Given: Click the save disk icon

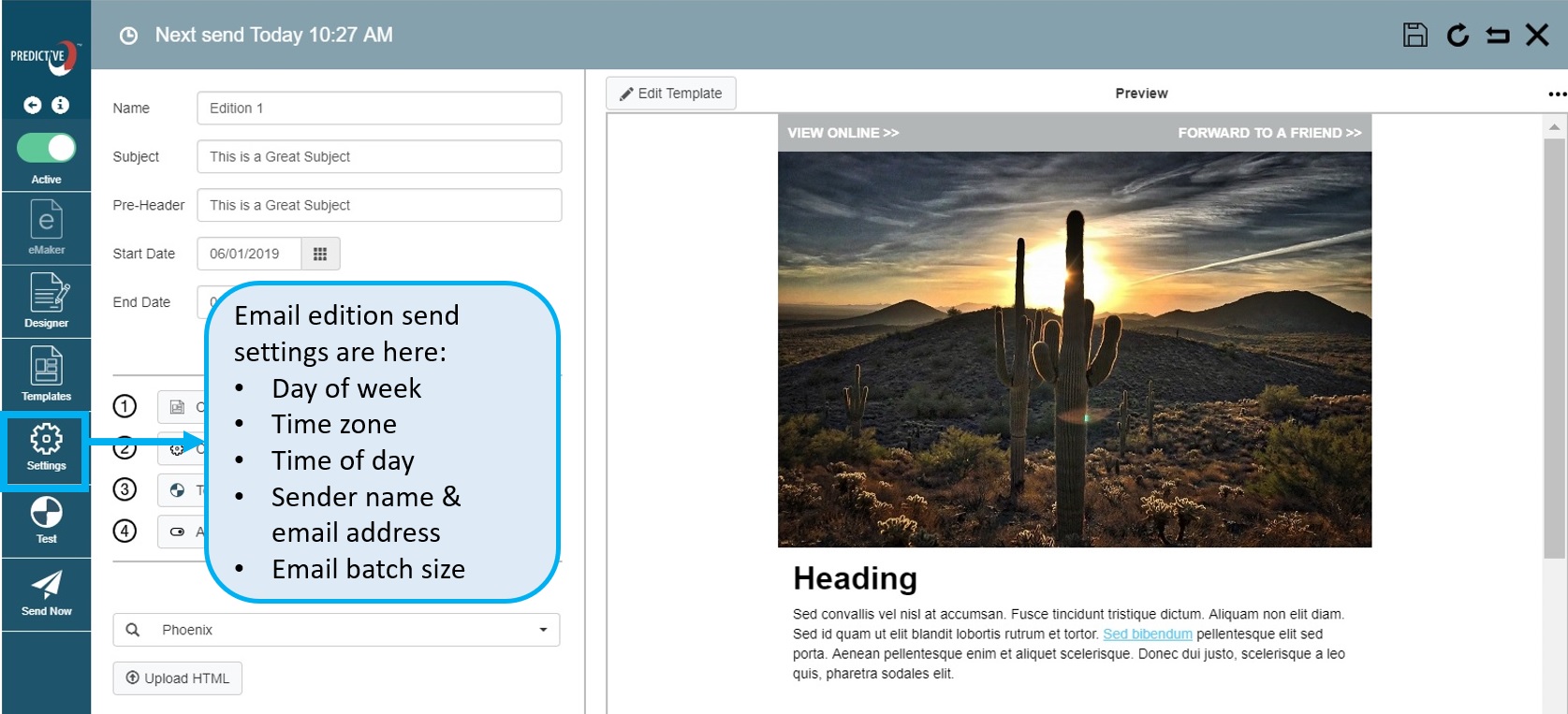Looking at the screenshot, I should click(x=1414, y=36).
